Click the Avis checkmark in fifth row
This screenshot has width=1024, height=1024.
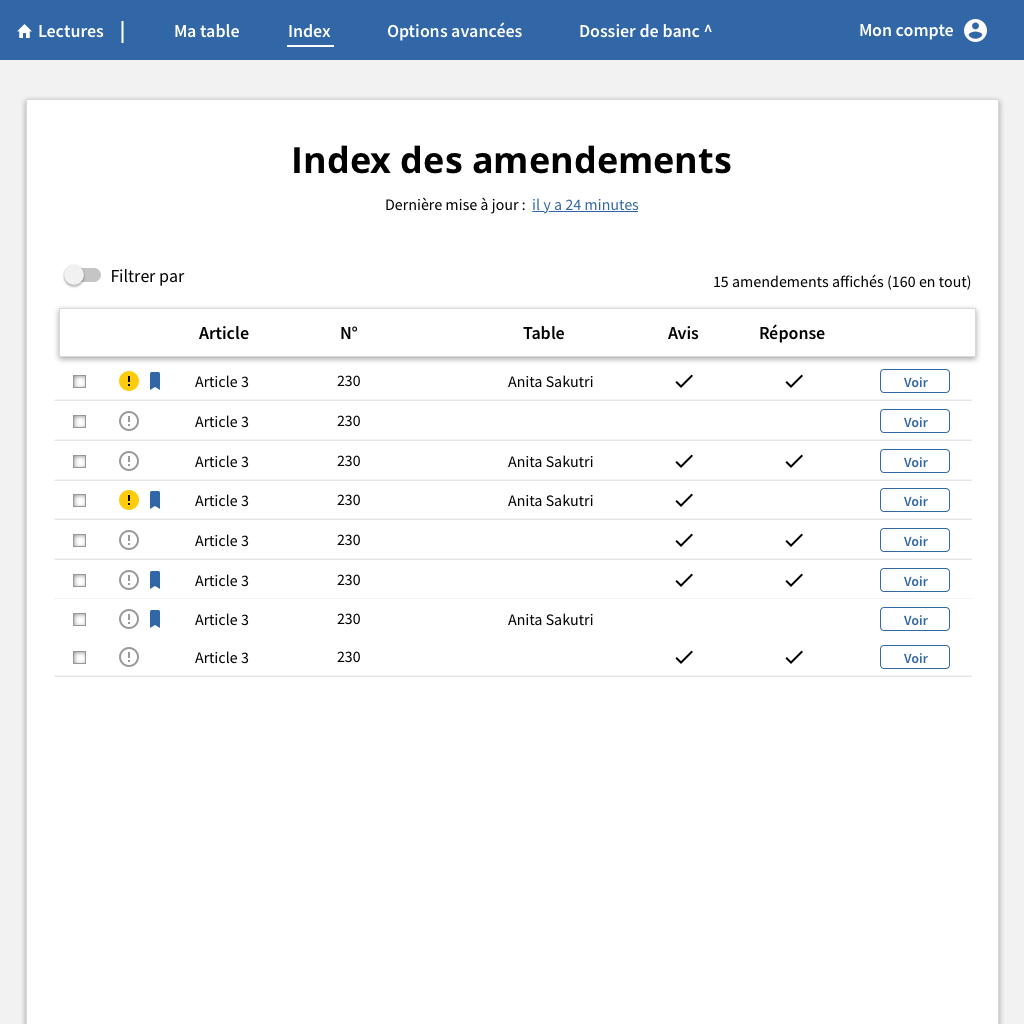point(684,541)
